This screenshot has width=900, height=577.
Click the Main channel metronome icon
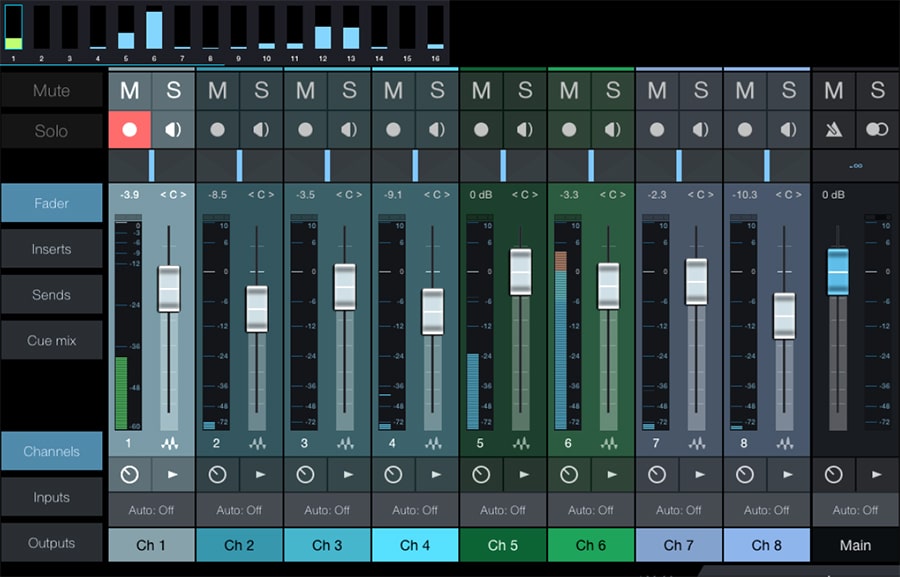pyautogui.click(x=833, y=130)
